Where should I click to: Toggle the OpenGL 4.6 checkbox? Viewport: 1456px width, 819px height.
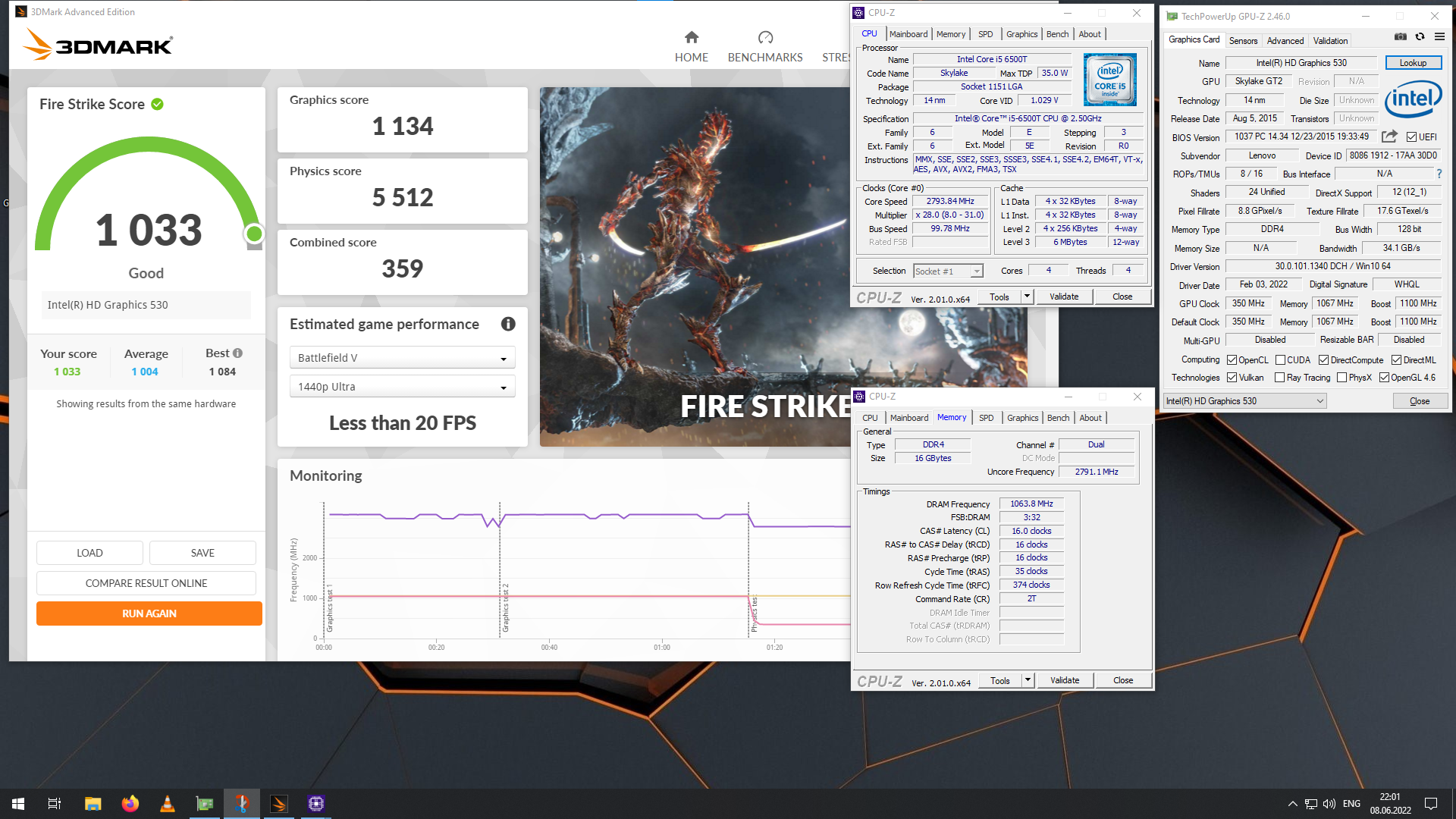(x=1385, y=378)
